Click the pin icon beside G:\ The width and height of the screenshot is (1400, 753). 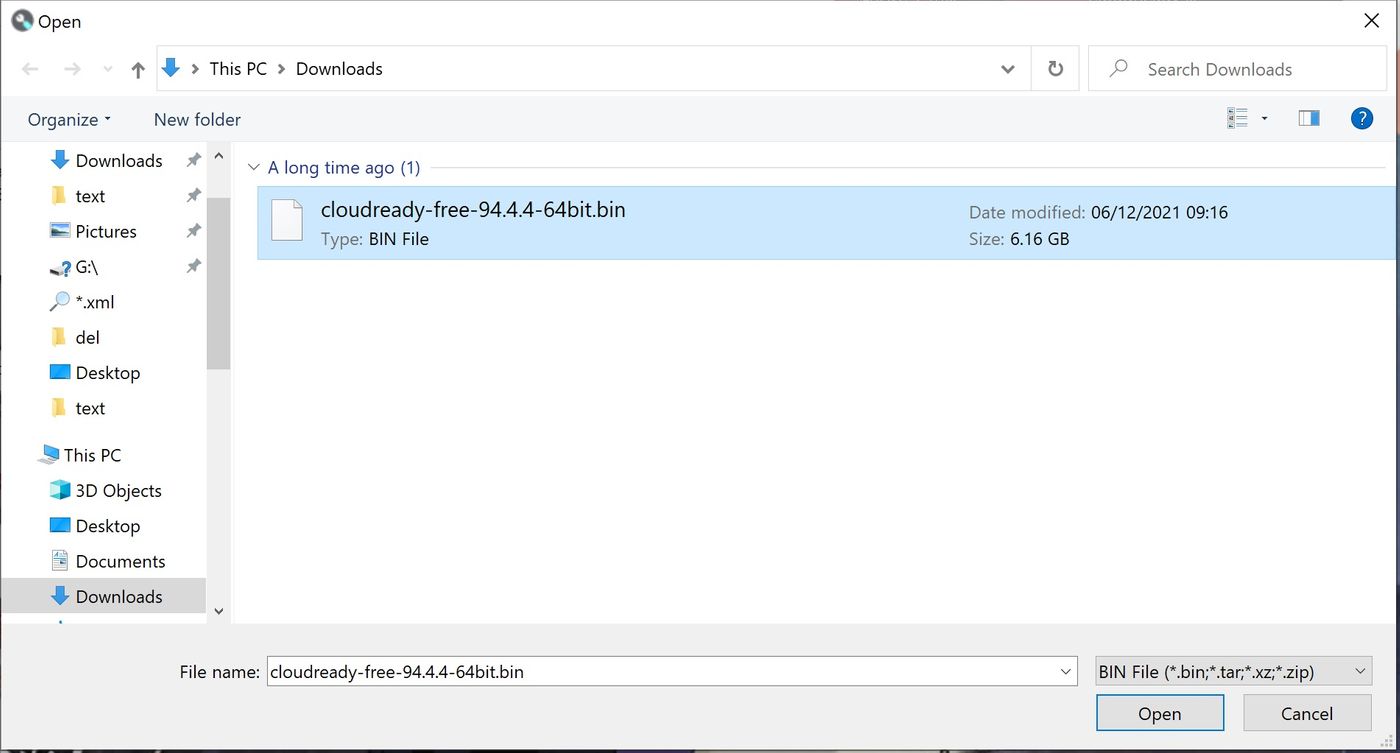[x=194, y=267]
